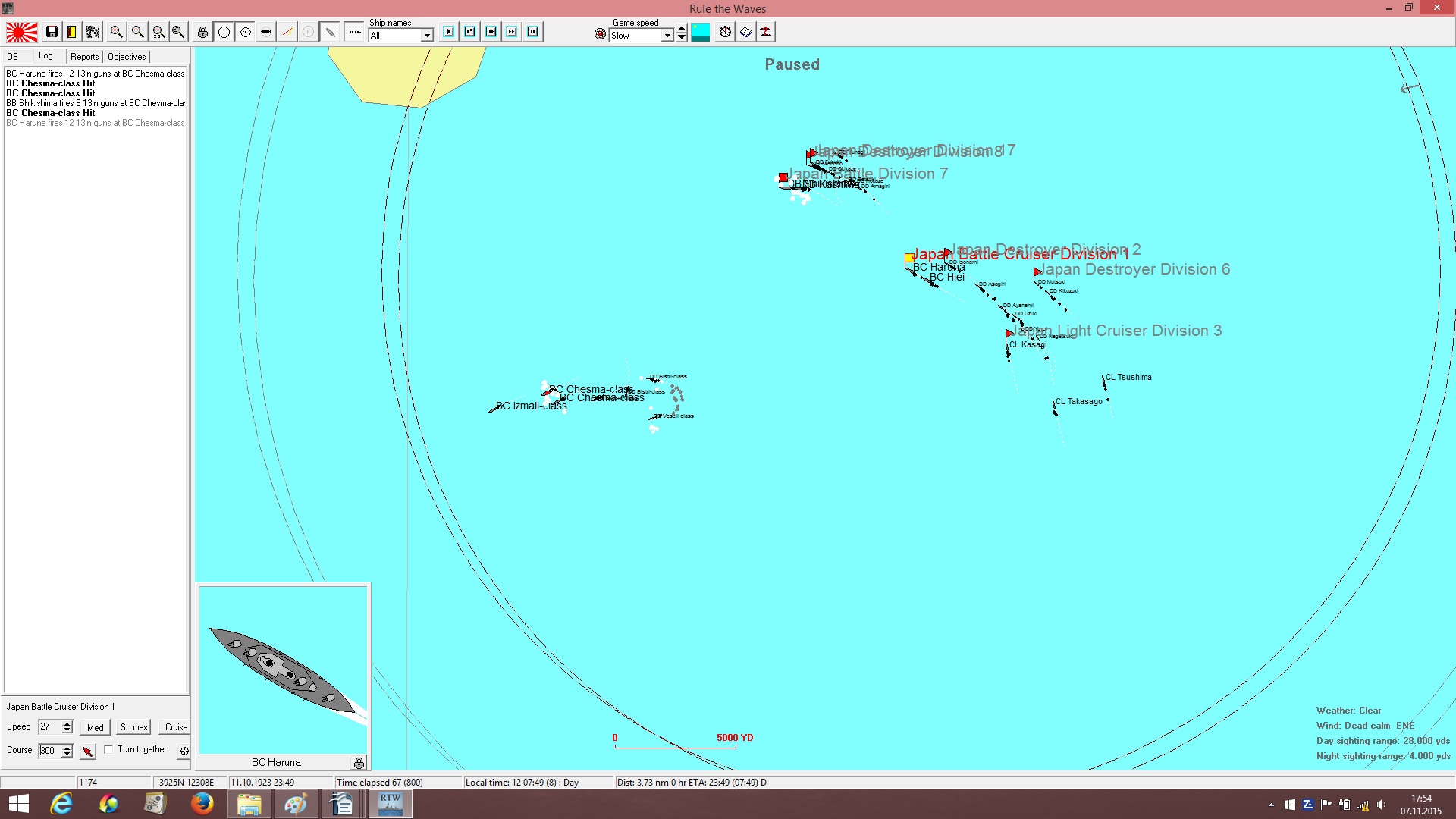Viewport: 1456px width, 819px height.
Task: Click the red record target icon
Action: pyautogui.click(x=601, y=34)
